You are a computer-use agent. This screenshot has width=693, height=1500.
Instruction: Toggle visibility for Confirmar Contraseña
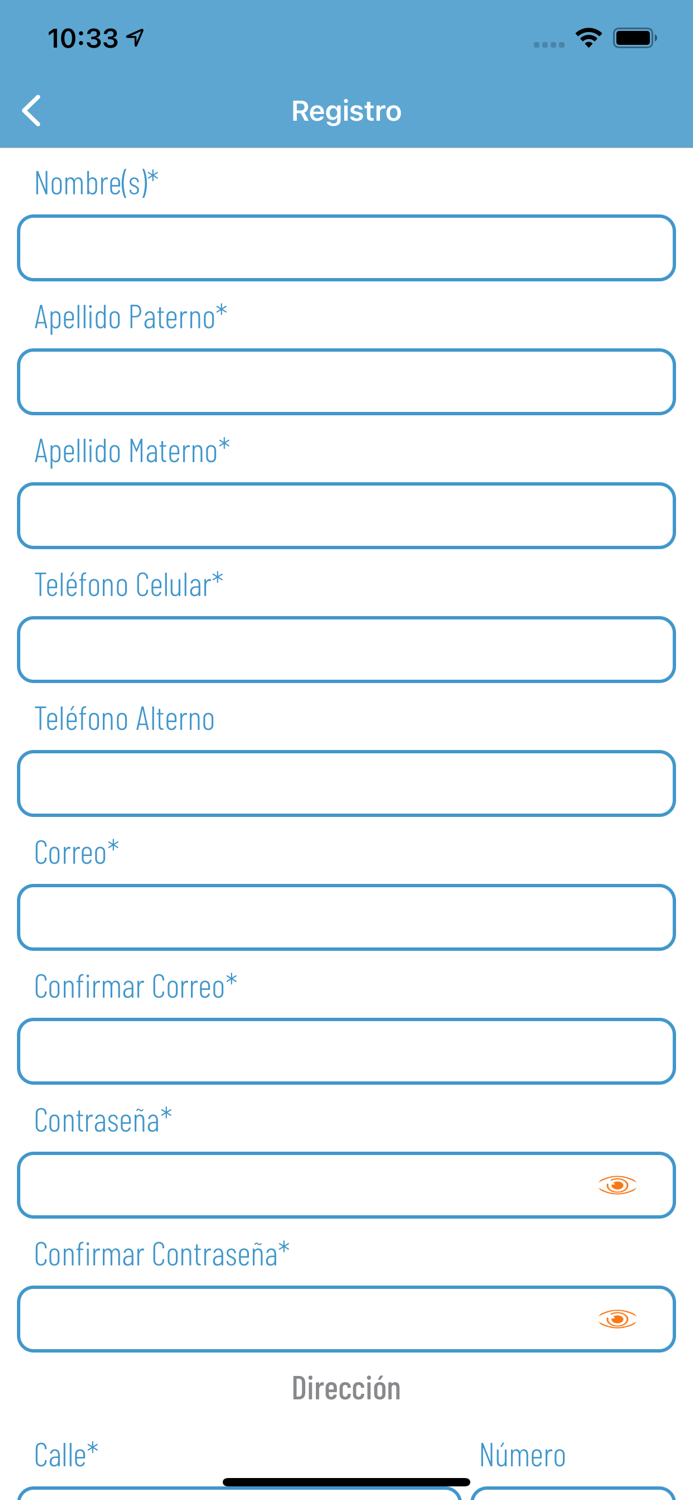[x=617, y=1319]
